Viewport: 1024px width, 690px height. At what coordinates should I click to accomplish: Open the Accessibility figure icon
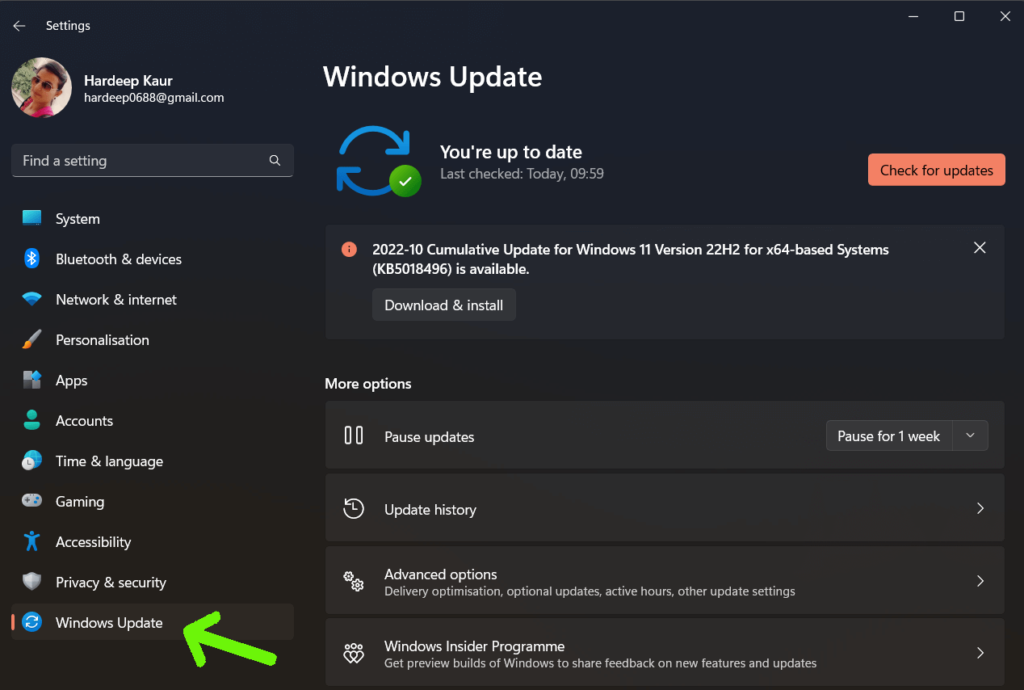coord(32,542)
